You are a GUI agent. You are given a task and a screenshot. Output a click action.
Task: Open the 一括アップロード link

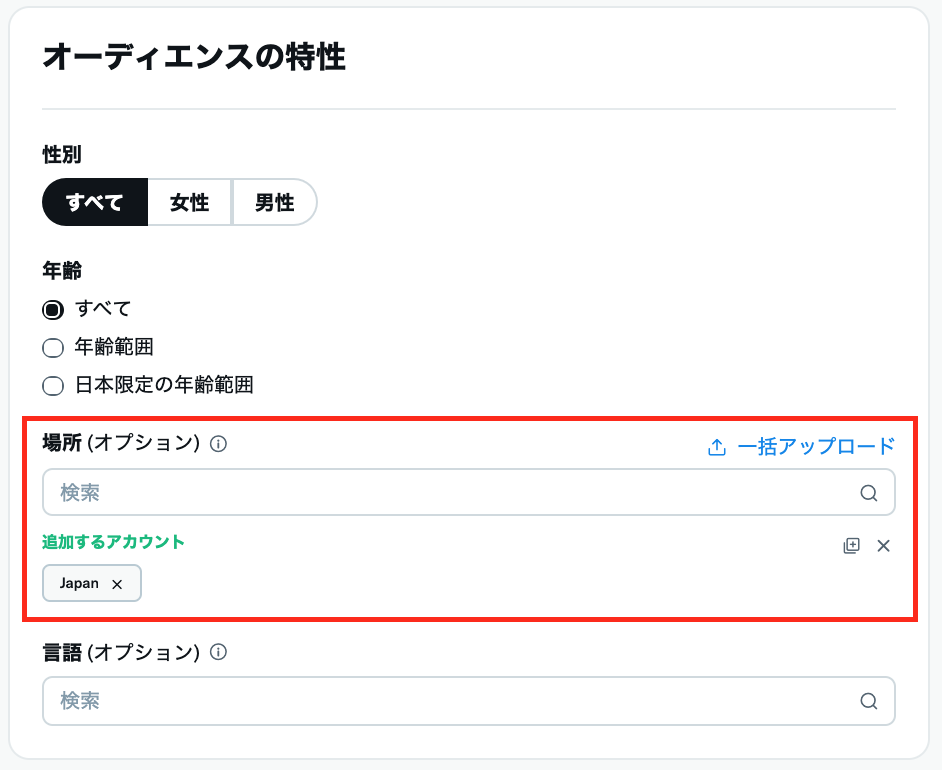(x=815, y=446)
